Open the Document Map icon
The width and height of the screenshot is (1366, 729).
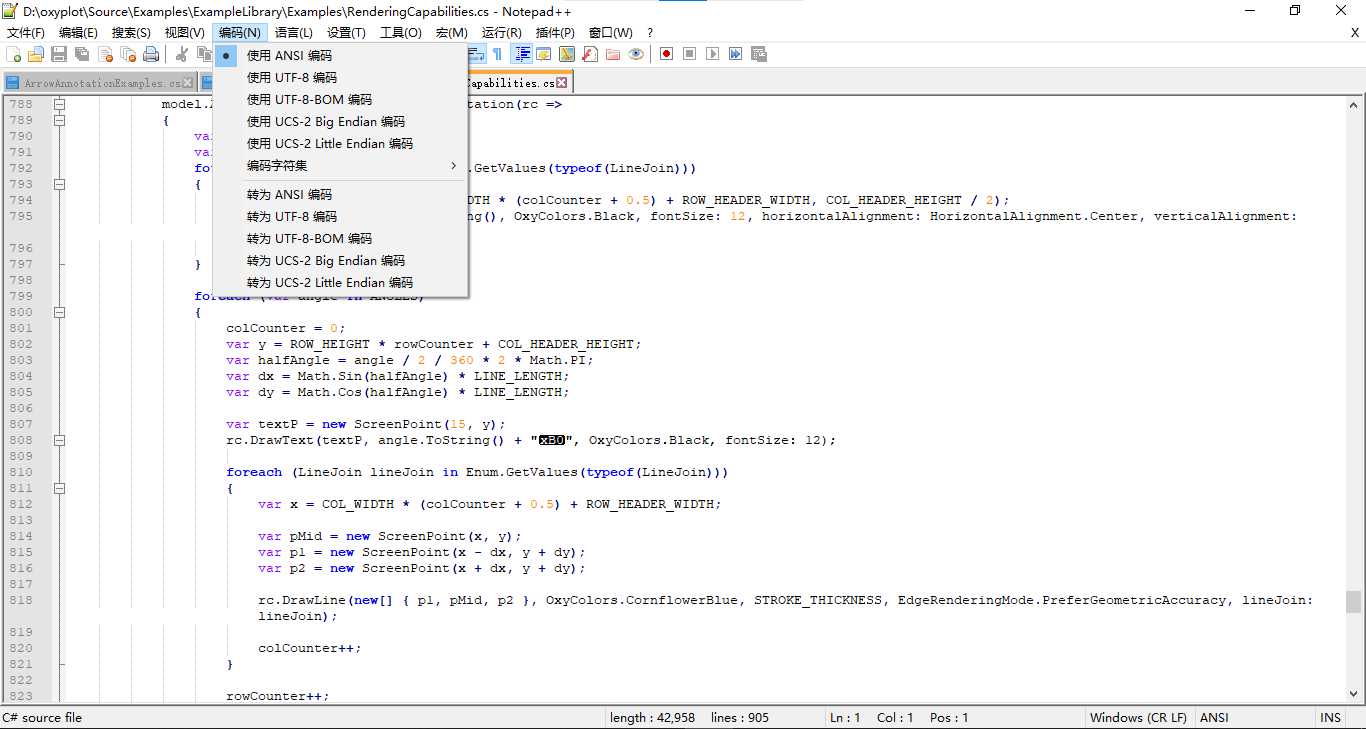click(x=567, y=54)
